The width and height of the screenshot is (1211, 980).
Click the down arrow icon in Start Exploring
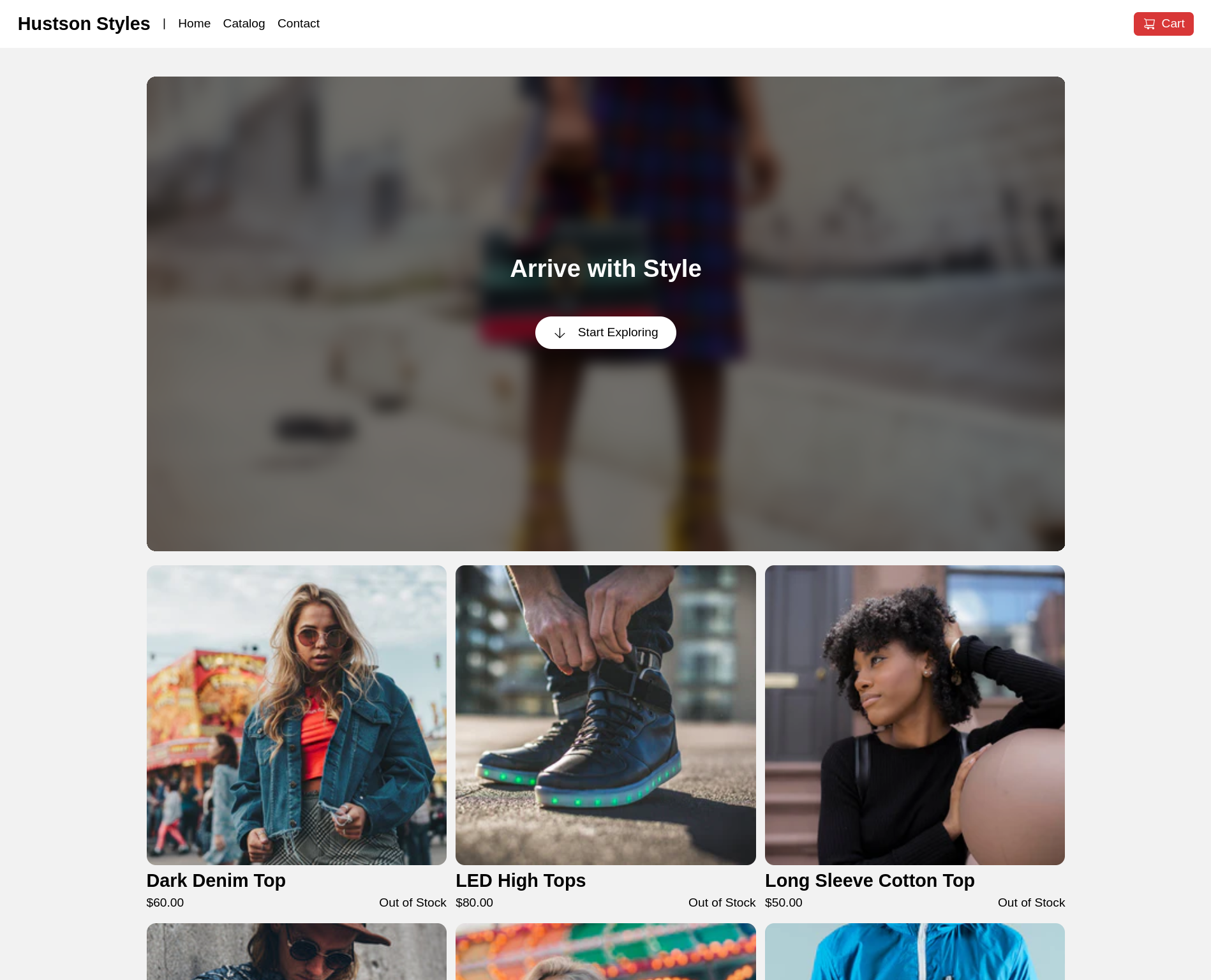tap(560, 333)
